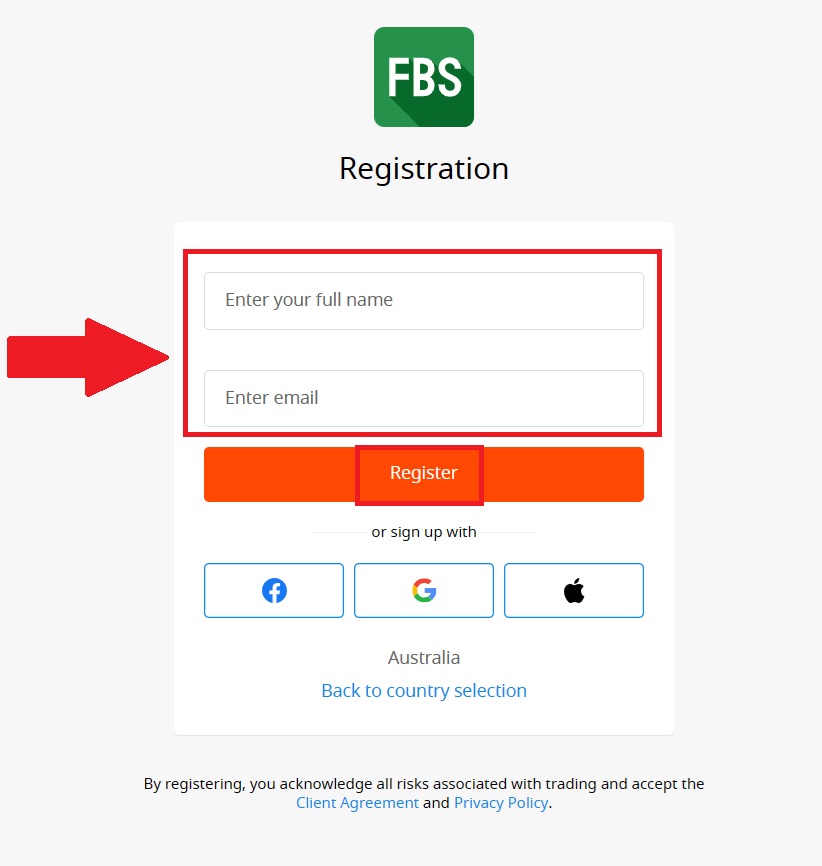This screenshot has width=822, height=866.
Task: Click the 'Enter email' placeholder text
Action: click(x=272, y=398)
